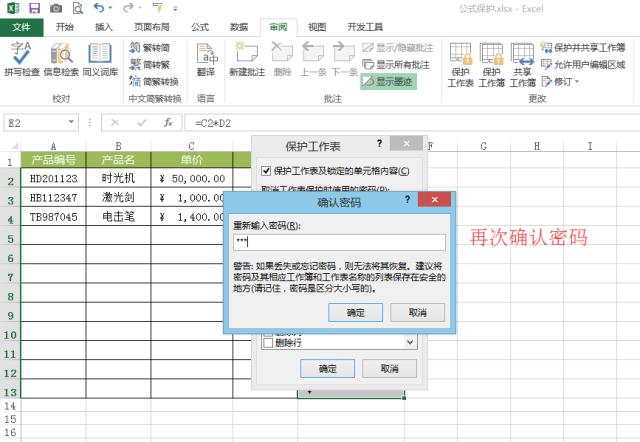Switch to the 开发工具 ribbon tab

(x=365, y=27)
